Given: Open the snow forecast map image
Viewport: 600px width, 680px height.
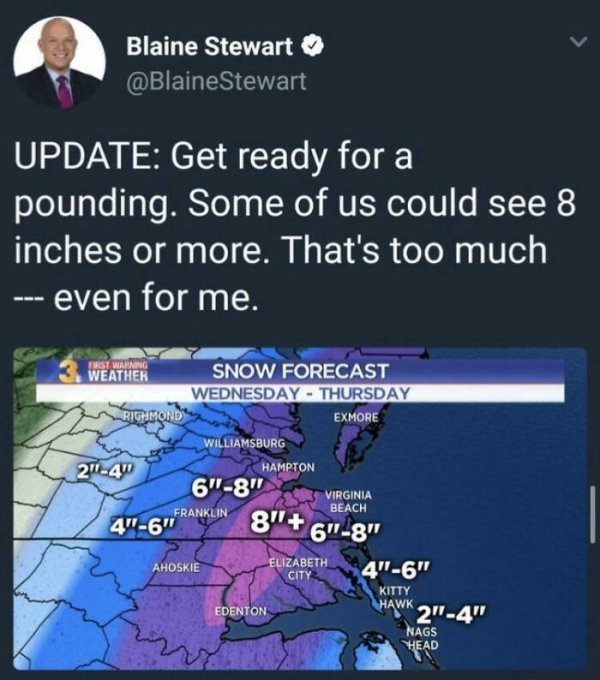Looking at the screenshot, I should coord(300,508).
